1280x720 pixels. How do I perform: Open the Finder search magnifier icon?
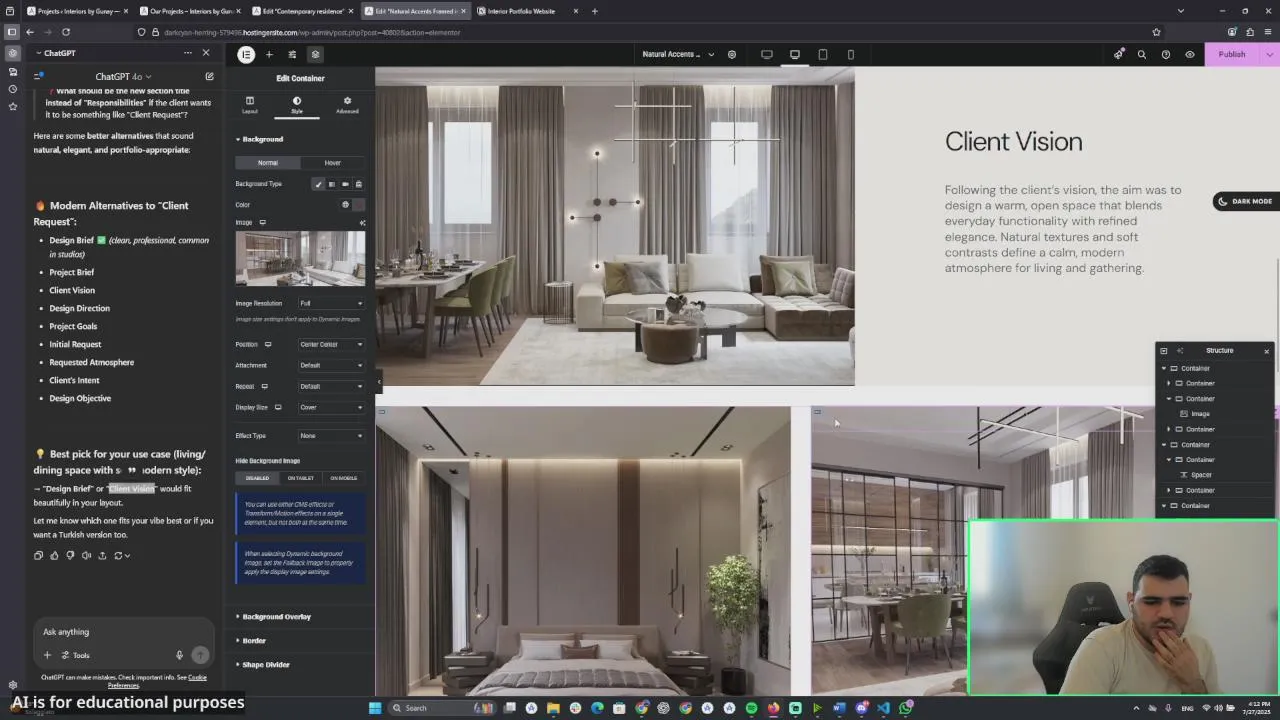pyautogui.click(x=1142, y=54)
